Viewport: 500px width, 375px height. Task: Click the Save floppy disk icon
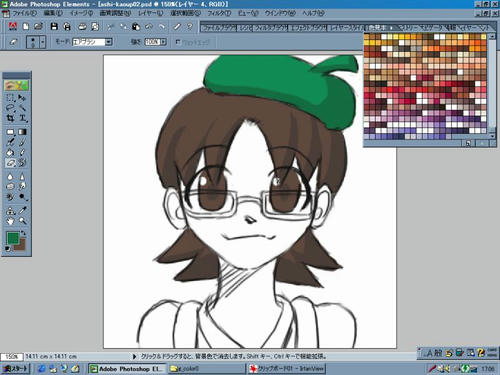coord(54,26)
